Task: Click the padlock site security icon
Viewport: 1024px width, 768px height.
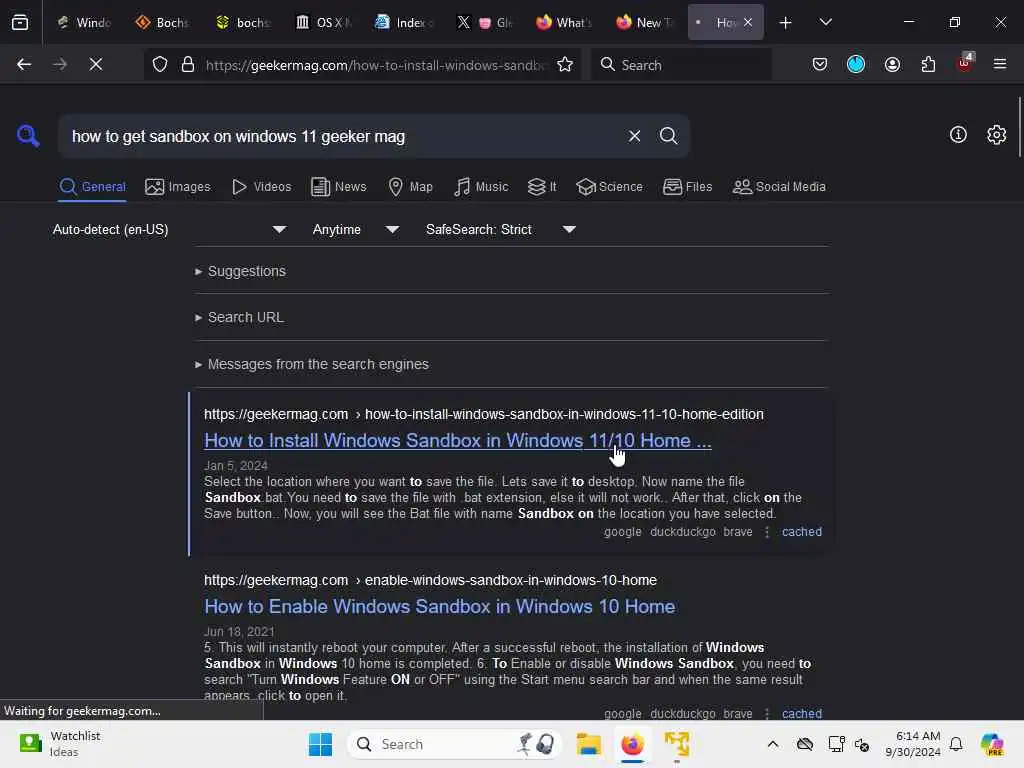Action: pos(188,65)
